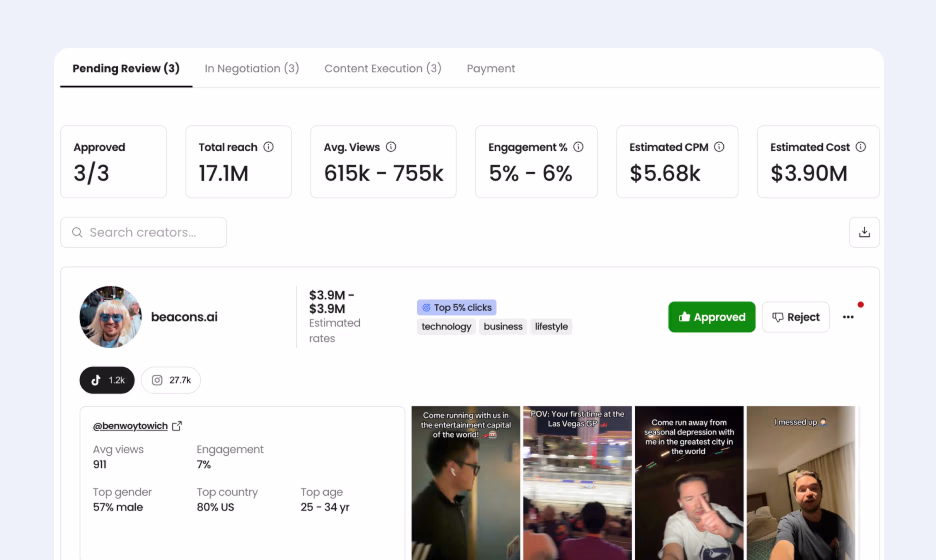Screen dimensions: 936x560
Task: Click the Total reach info icon
Action: point(268,147)
